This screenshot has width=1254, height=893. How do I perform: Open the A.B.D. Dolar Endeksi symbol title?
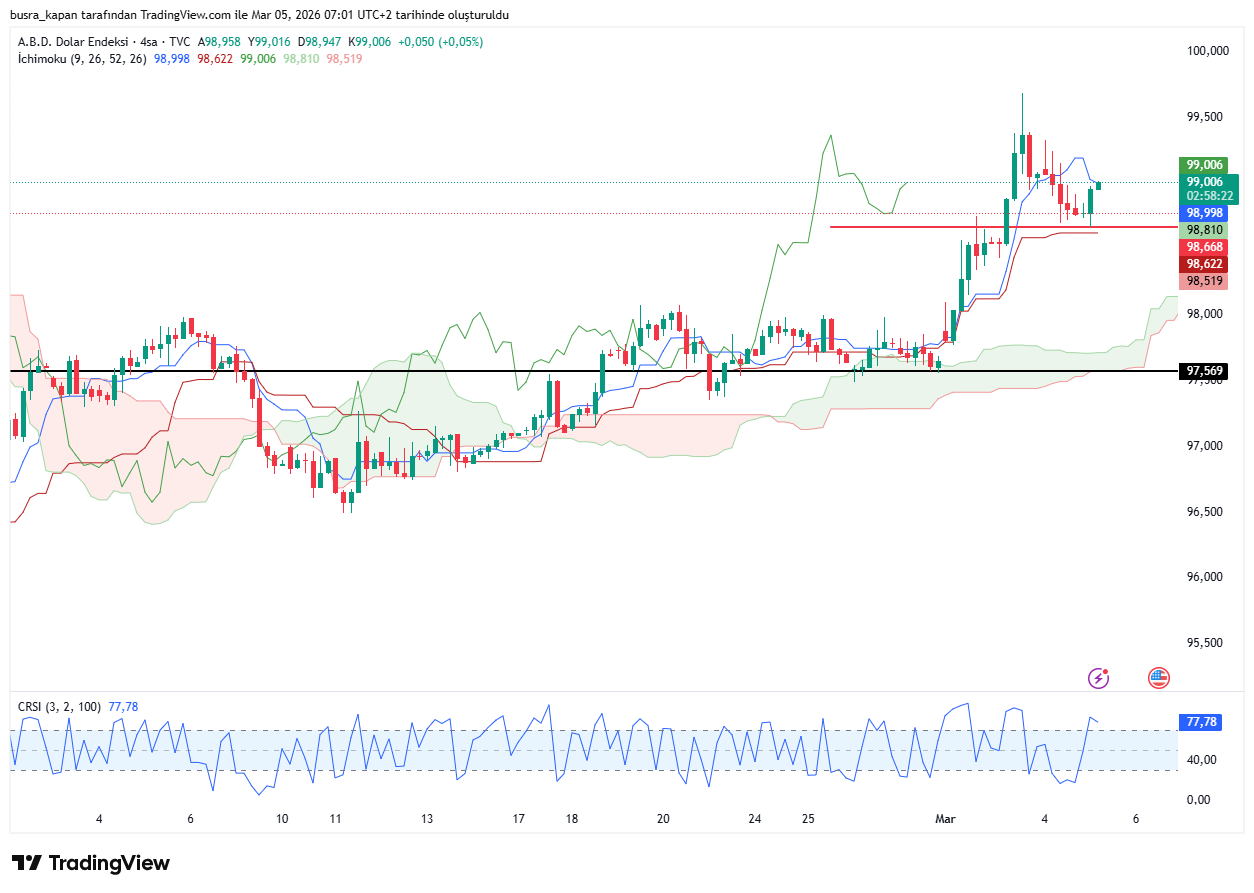click(75, 42)
